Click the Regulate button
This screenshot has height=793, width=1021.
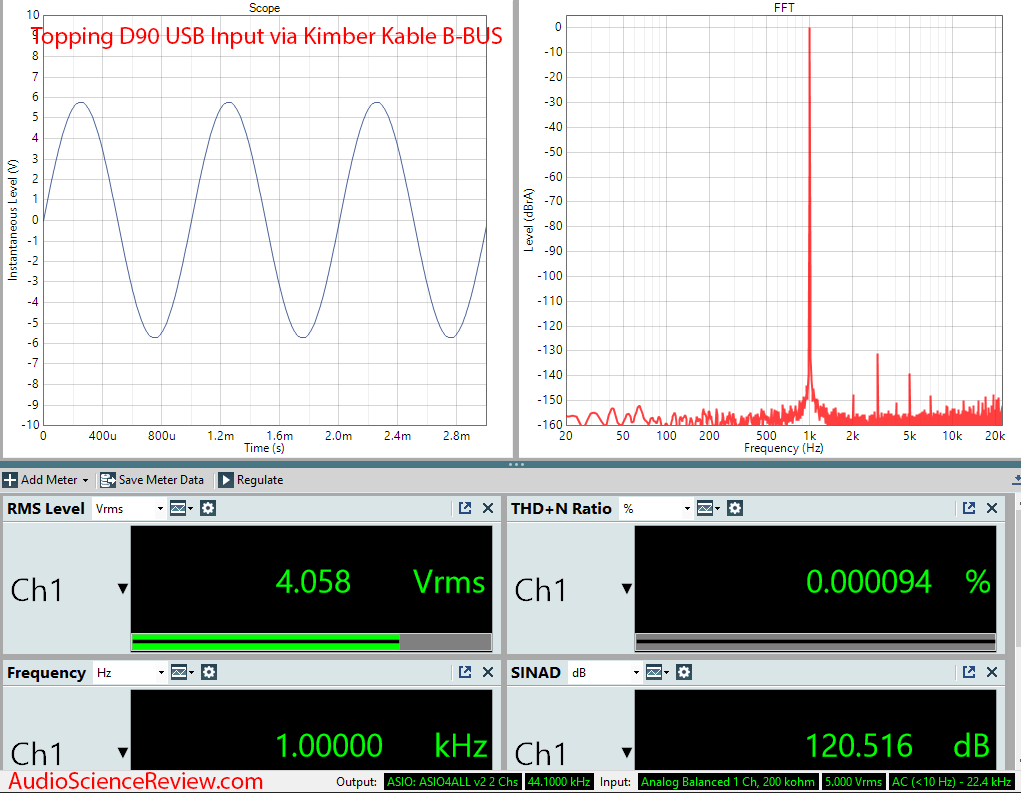point(251,480)
